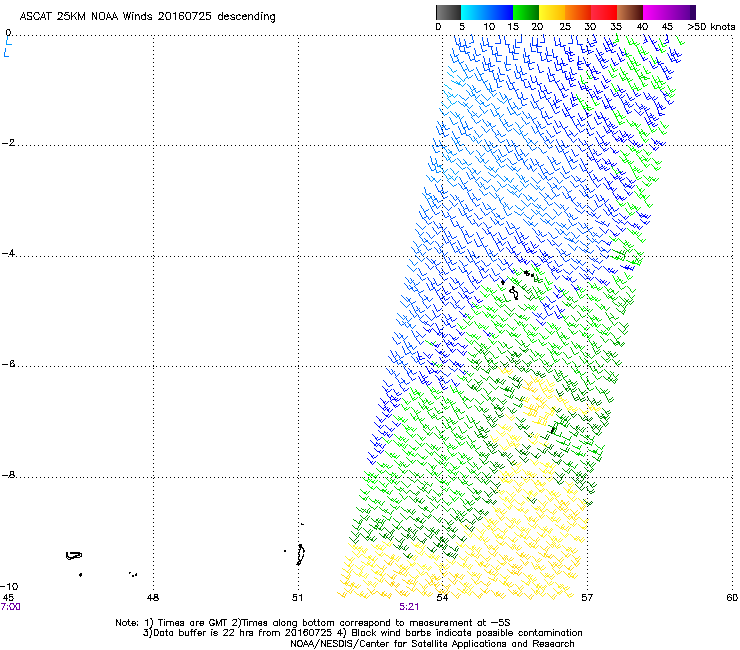This screenshot has height=650, width=740.
Task: Click latitude axis label '-4'
Action: pyautogui.click(x=8, y=253)
